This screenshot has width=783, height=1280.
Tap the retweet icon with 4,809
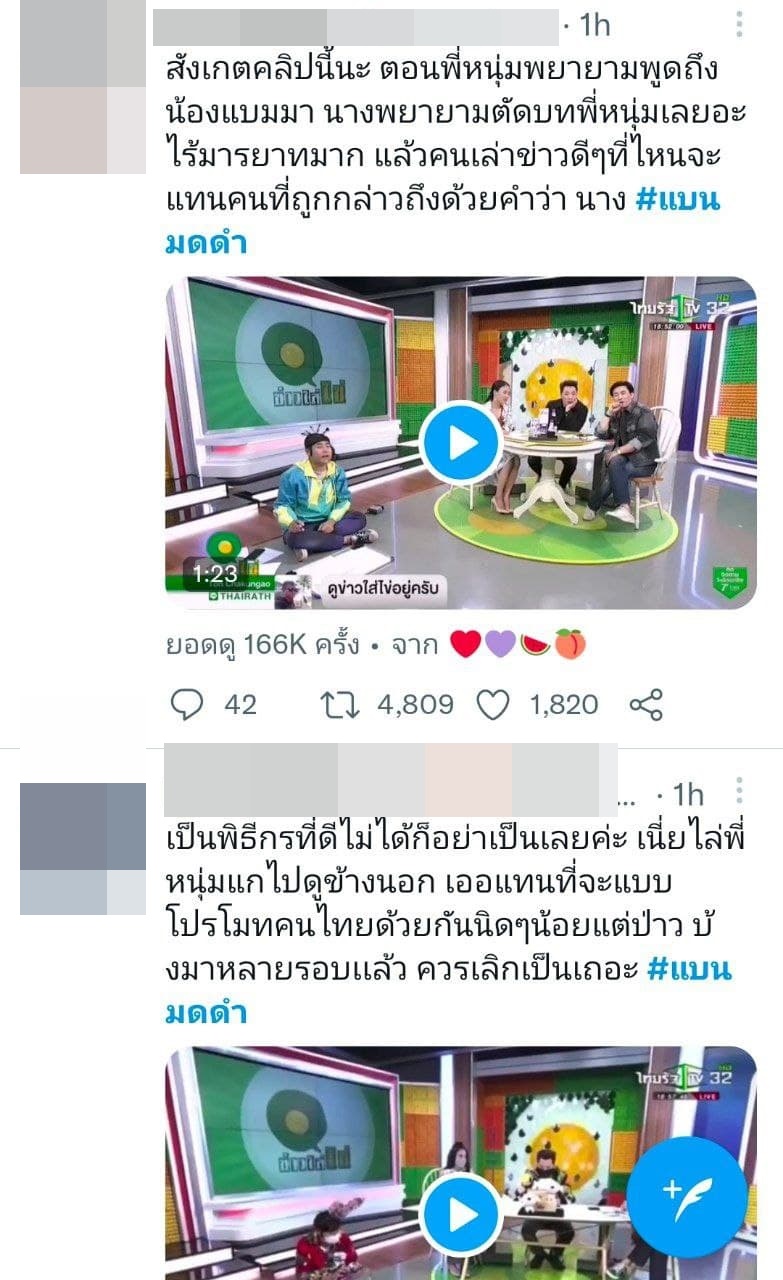(x=341, y=705)
